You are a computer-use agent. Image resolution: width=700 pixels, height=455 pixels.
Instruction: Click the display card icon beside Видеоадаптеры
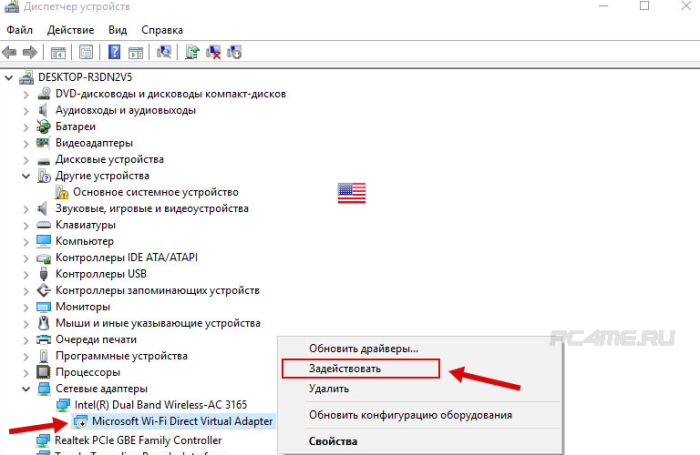click(x=43, y=143)
